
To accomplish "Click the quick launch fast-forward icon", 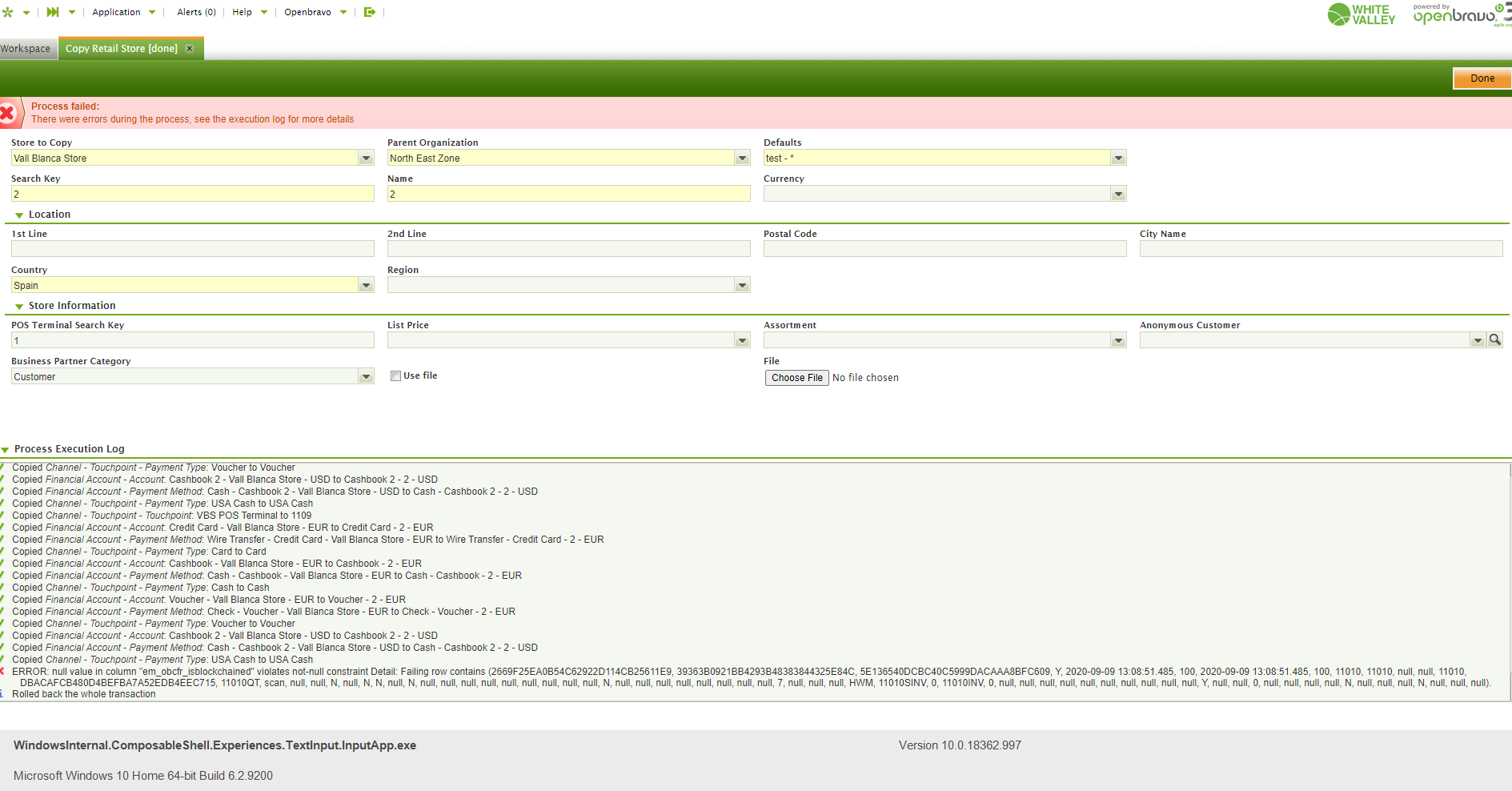I will (53, 12).
